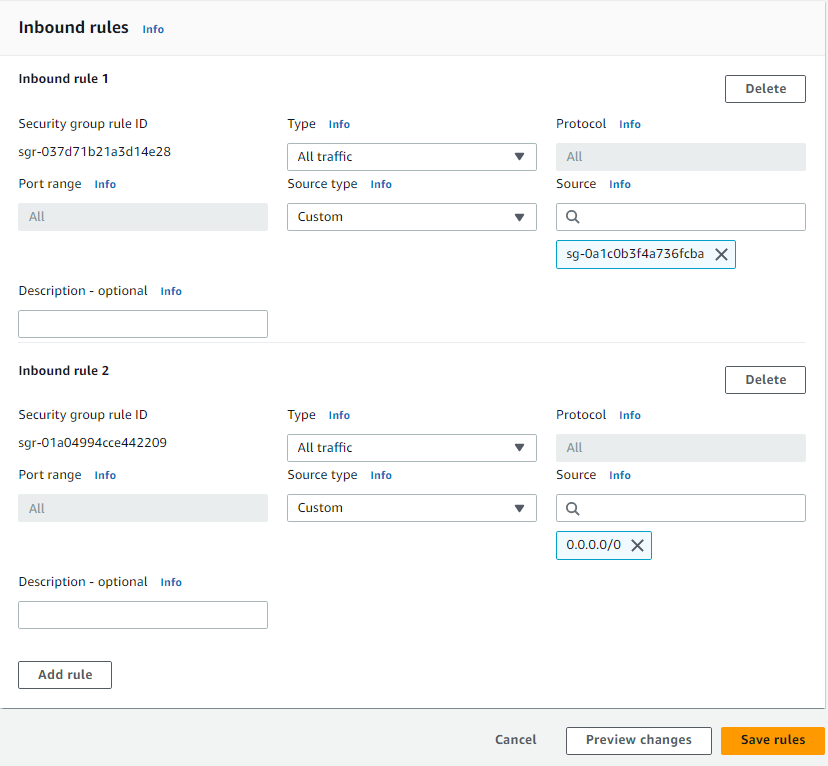828x766 pixels.
Task: Open Info beside rule 2 Description label
Action: (x=170, y=582)
